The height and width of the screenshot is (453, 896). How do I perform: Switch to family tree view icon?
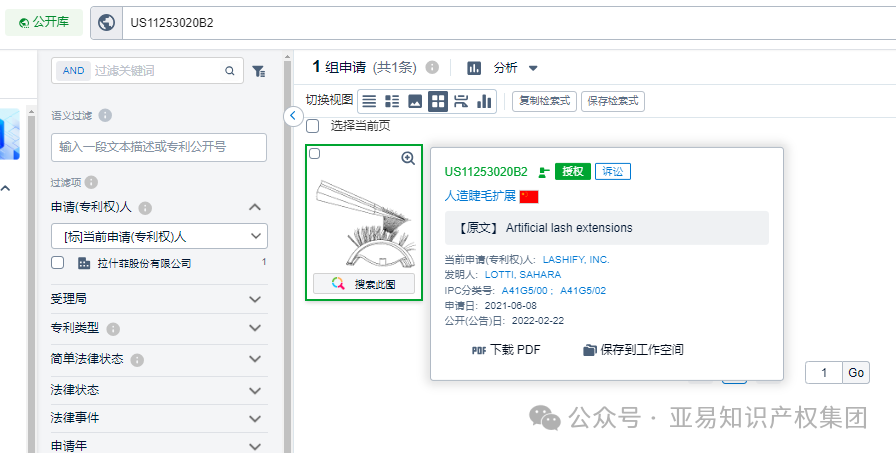click(x=461, y=101)
